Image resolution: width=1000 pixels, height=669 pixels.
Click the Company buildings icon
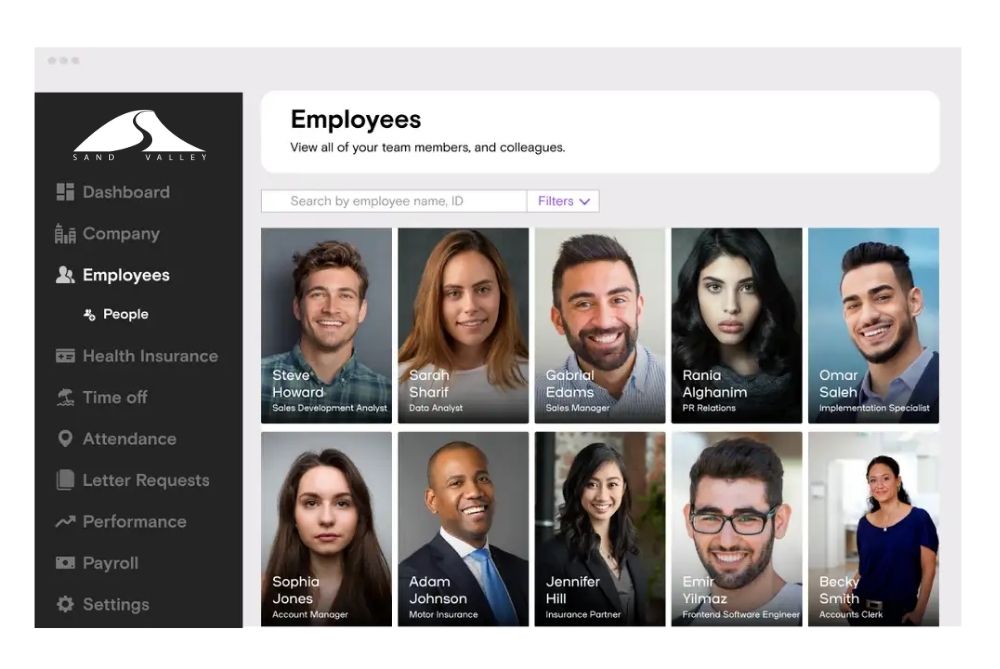[x=65, y=233]
